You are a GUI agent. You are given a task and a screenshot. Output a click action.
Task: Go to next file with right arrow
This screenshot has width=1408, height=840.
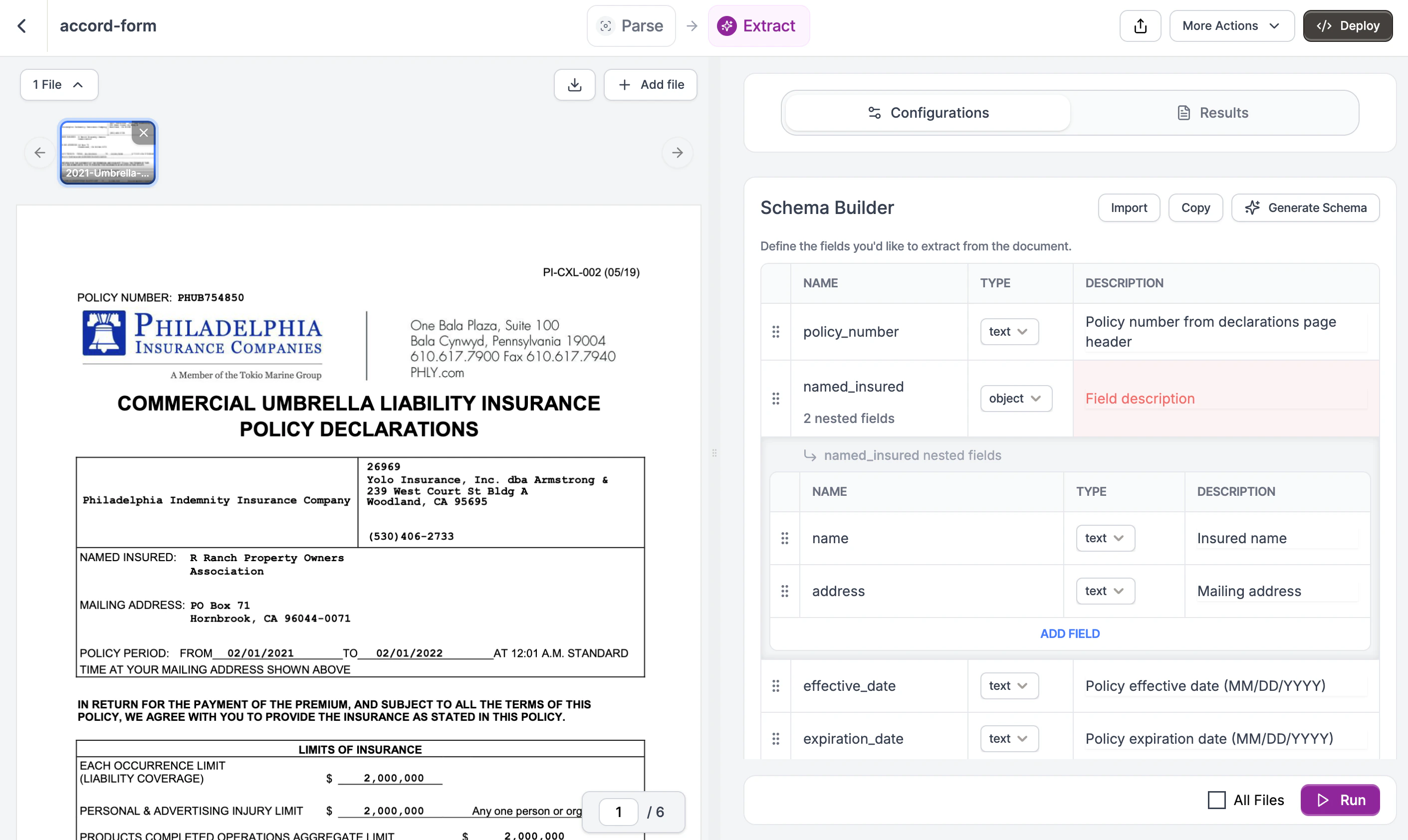(677, 152)
